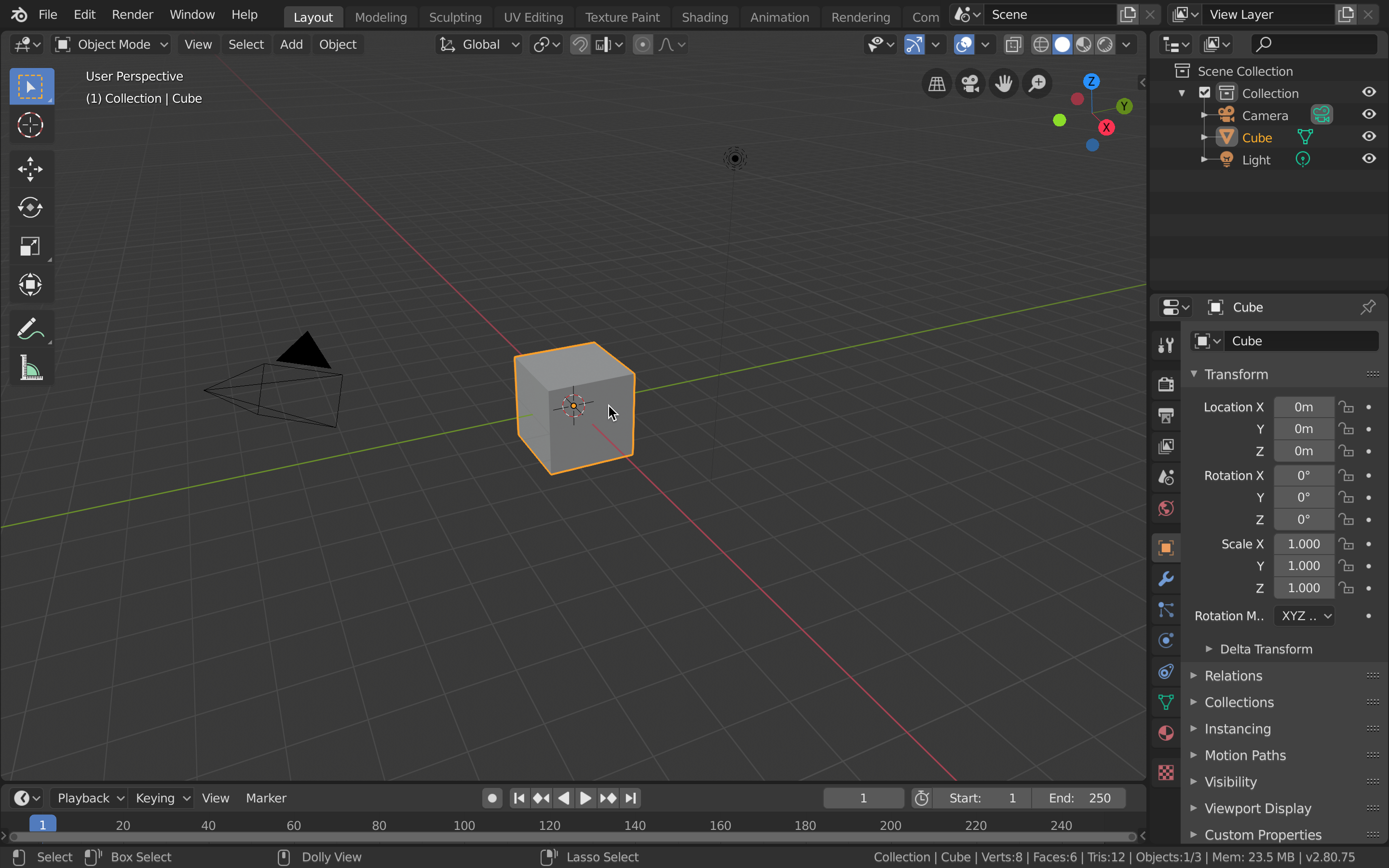Hide the Cube in outliner
Viewport: 1389px width, 868px height.
point(1369,136)
